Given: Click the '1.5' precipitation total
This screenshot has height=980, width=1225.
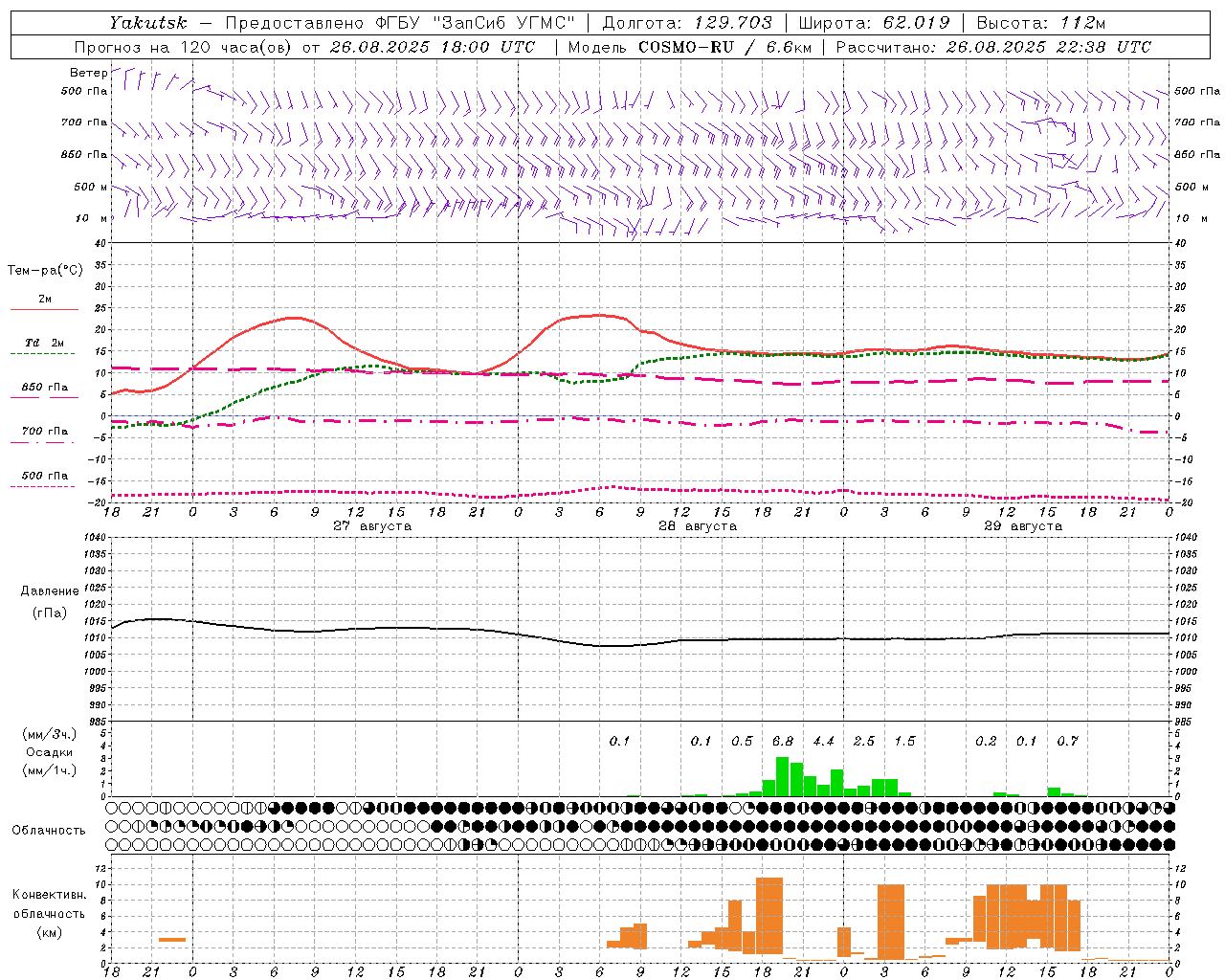Looking at the screenshot, I should pyautogui.click(x=904, y=741).
